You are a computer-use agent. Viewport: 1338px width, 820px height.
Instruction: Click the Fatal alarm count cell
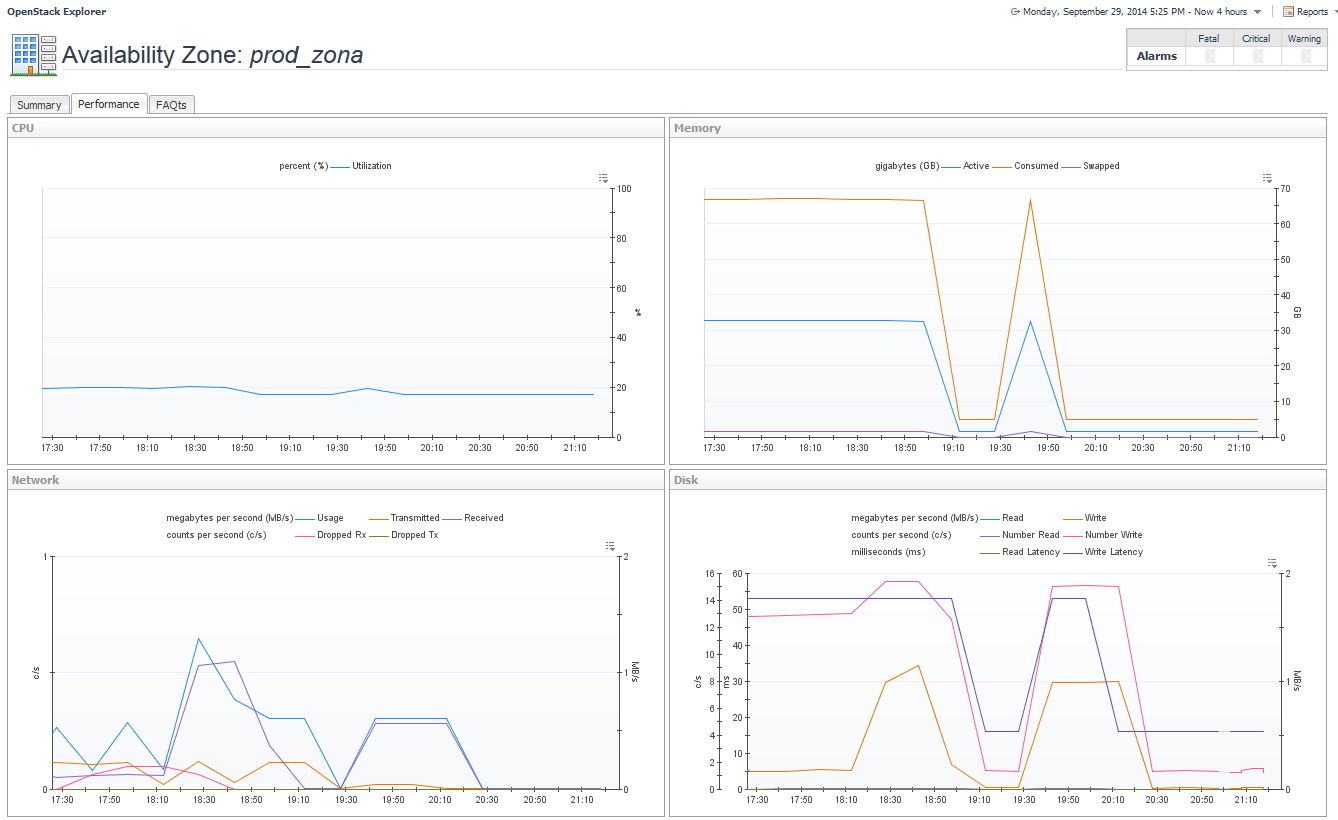pyautogui.click(x=1208, y=56)
